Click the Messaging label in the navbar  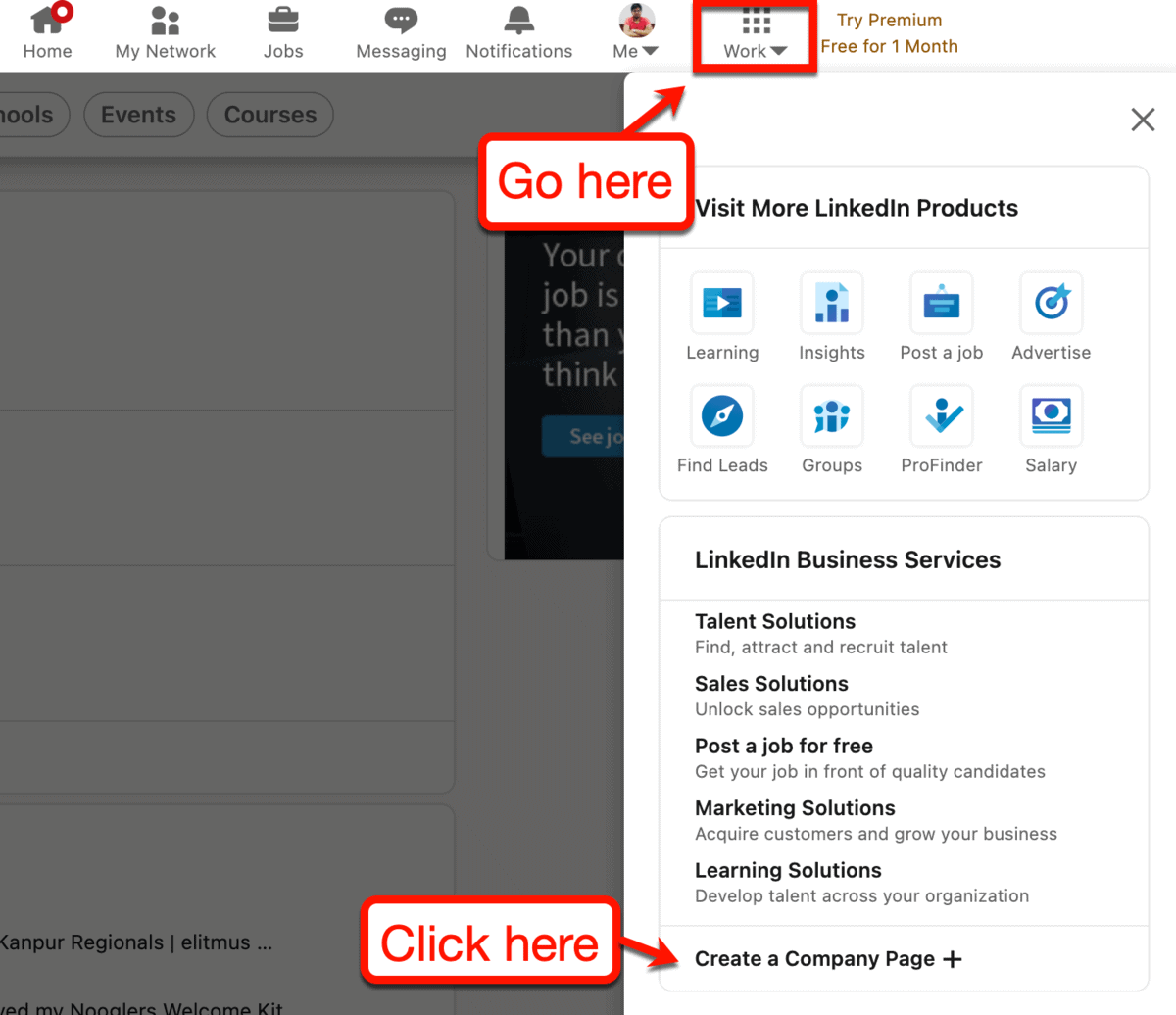[401, 51]
